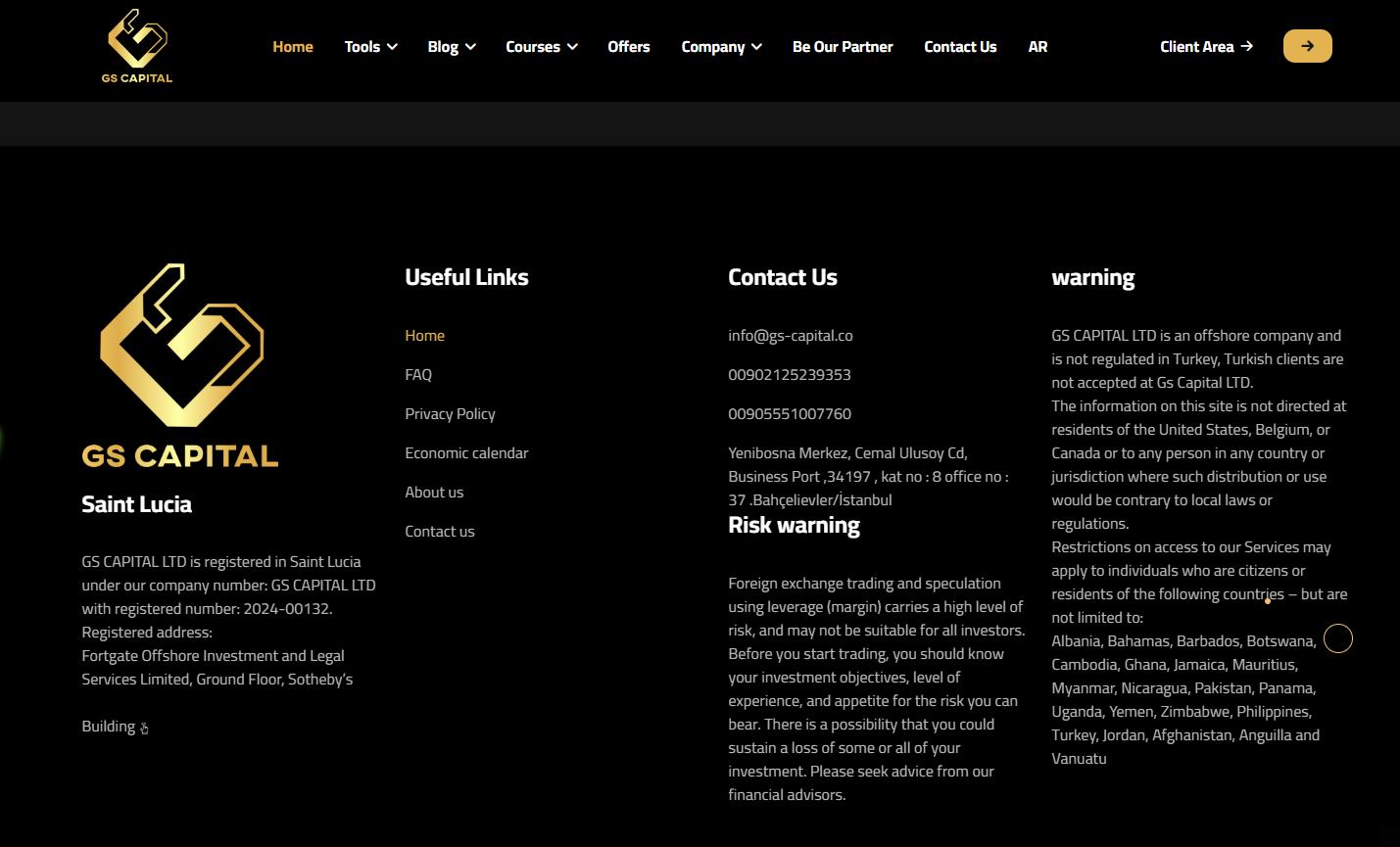Open the Courses dropdown menu
The width and height of the screenshot is (1400, 847).
pyautogui.click(x=542, y=46)
